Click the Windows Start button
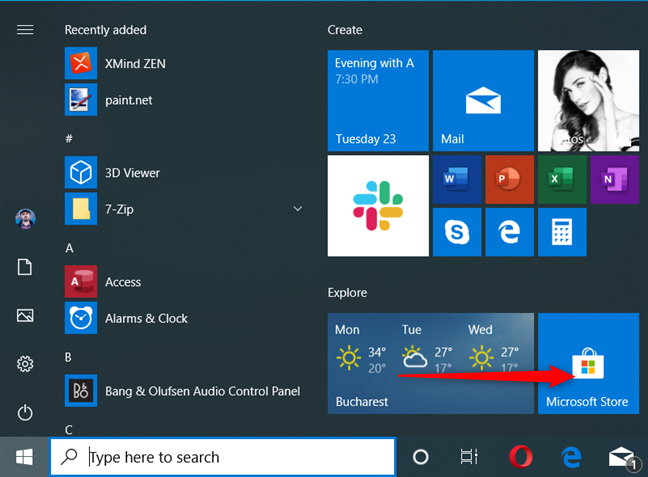Viewport: 648px width, 477px height. [24, 457]
